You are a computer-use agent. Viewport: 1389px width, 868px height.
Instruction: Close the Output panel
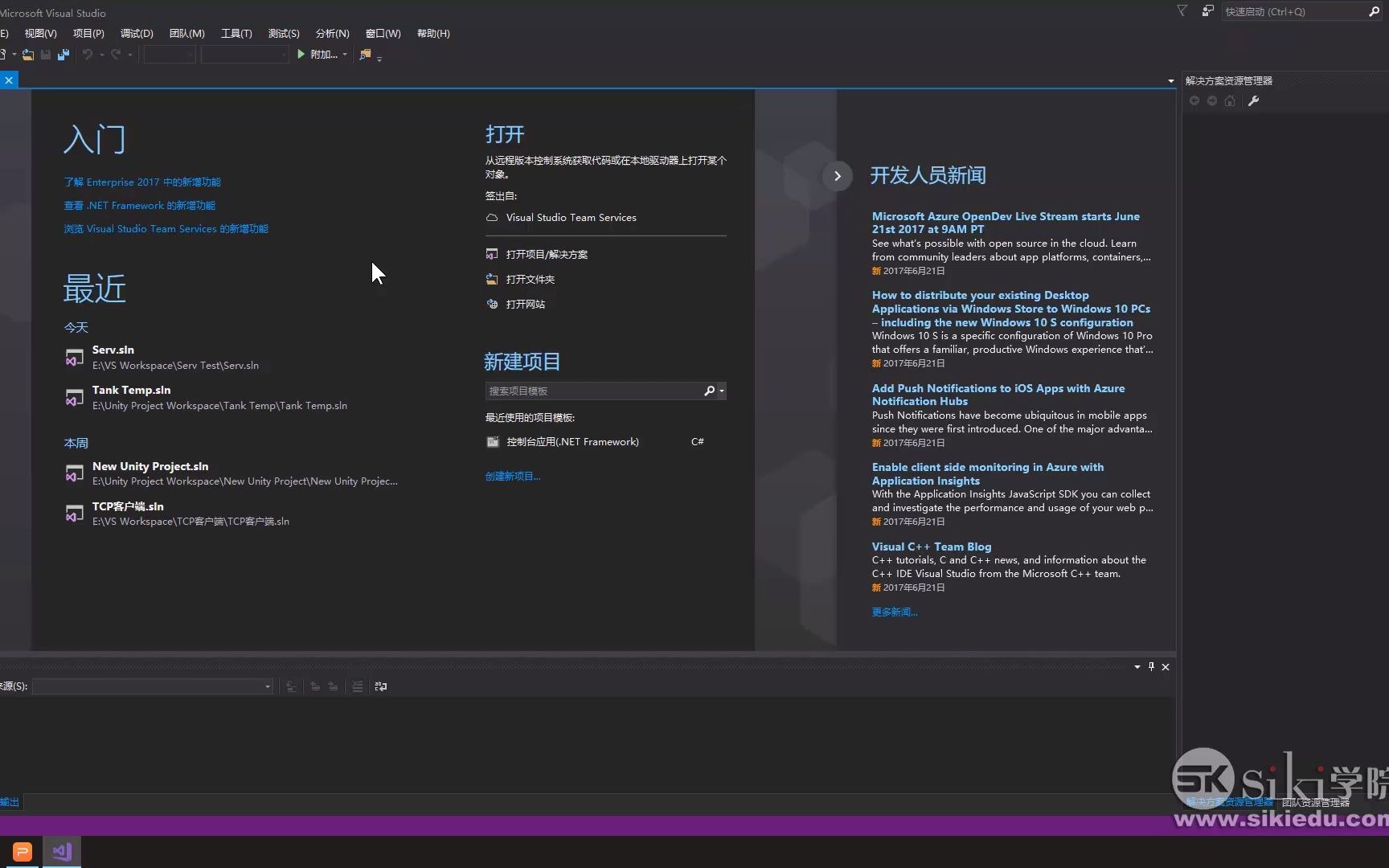1166,666
